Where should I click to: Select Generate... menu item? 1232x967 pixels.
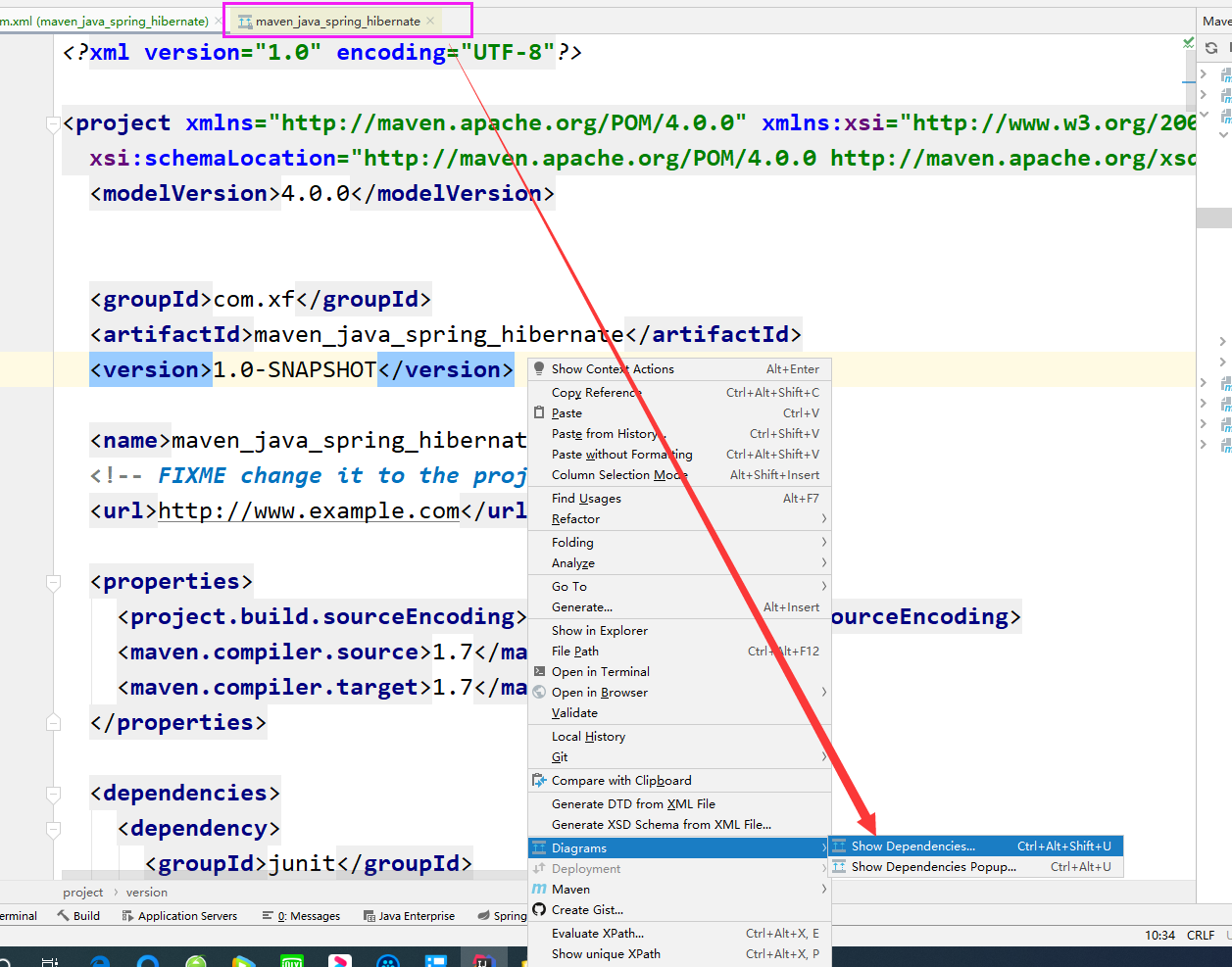(x=678, y=607)
